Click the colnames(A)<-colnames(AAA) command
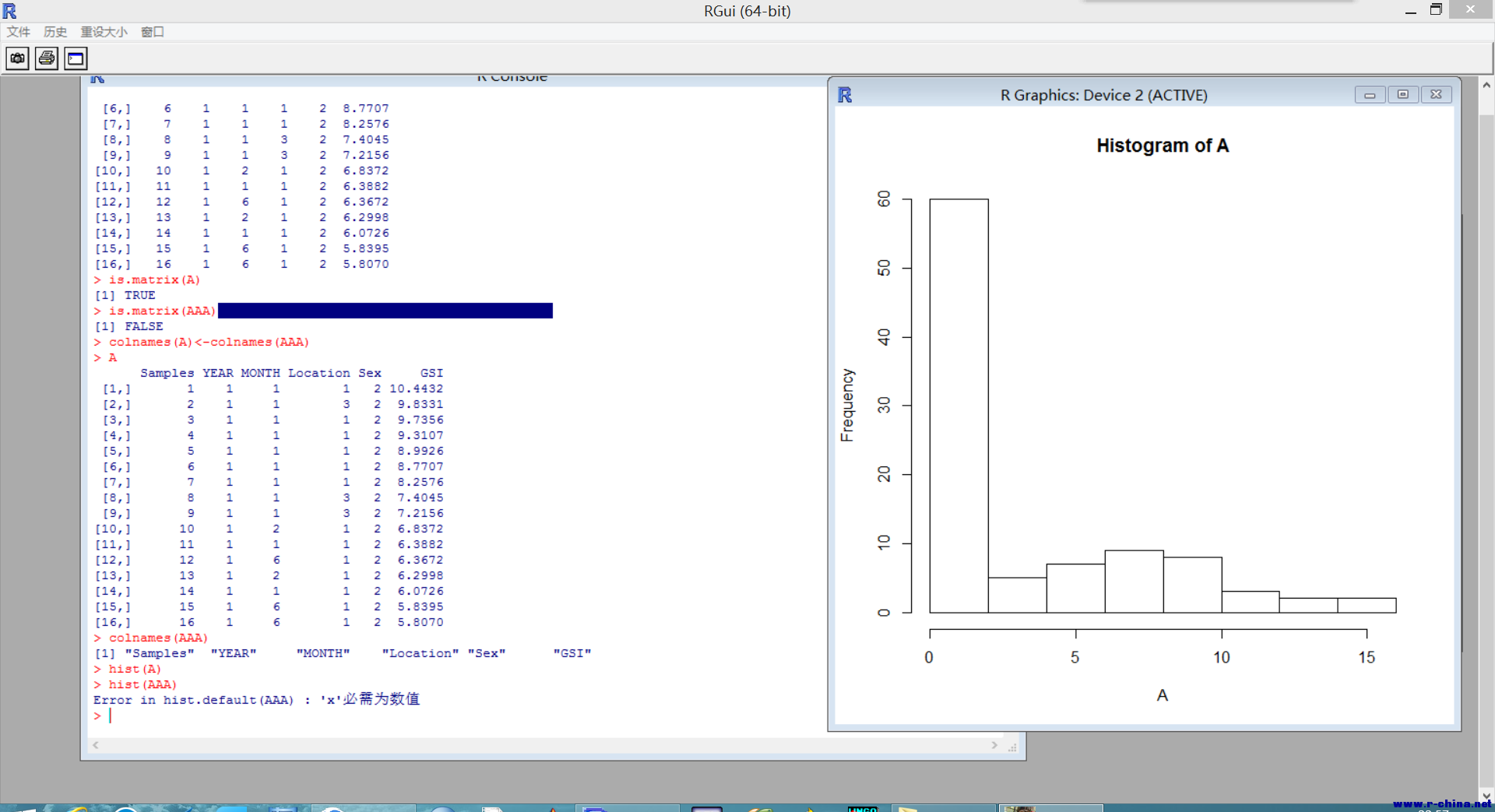This screenshot has width=1495, height=812. point(202,342)
